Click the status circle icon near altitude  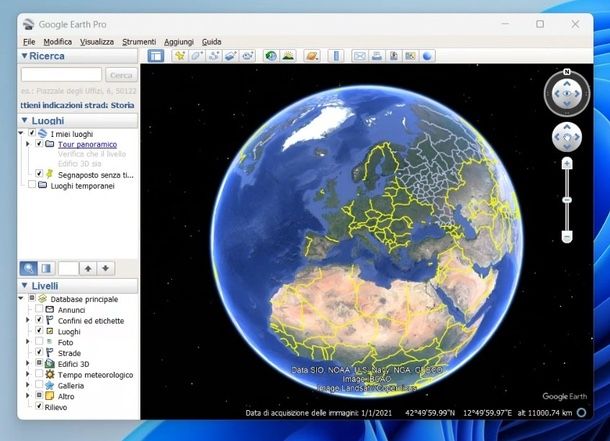(581, 413)
